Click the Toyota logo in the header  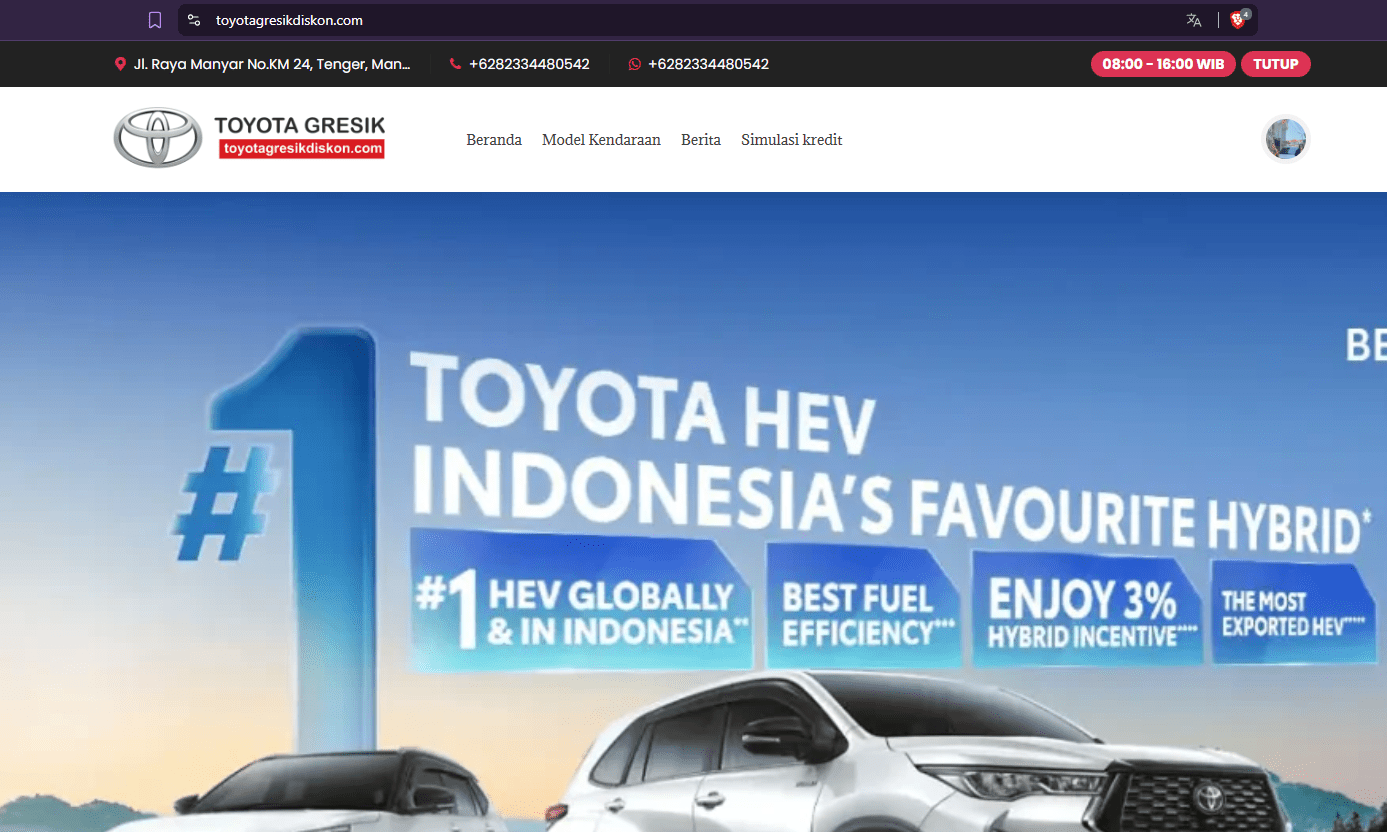157,137
